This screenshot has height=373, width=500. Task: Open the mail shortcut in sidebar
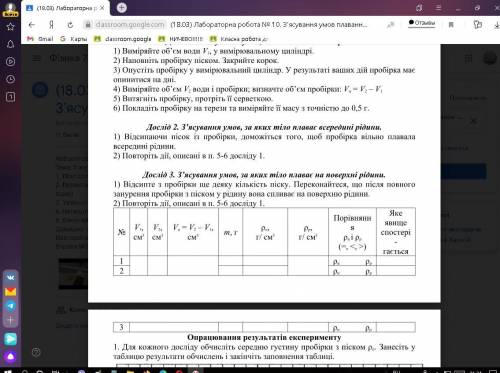(x=11, y=292)
